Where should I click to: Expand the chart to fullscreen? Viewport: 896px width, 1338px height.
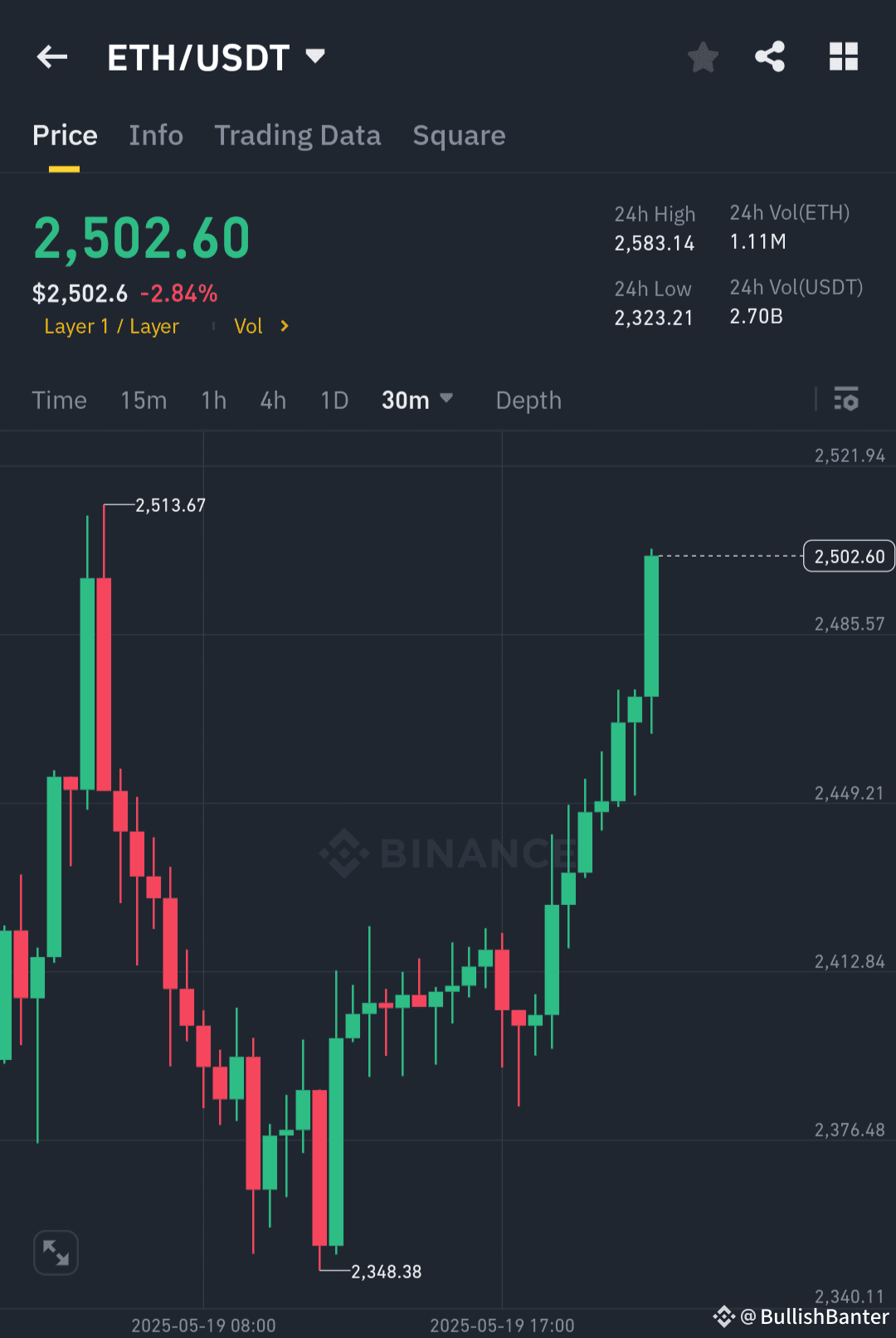(56, 1253)
